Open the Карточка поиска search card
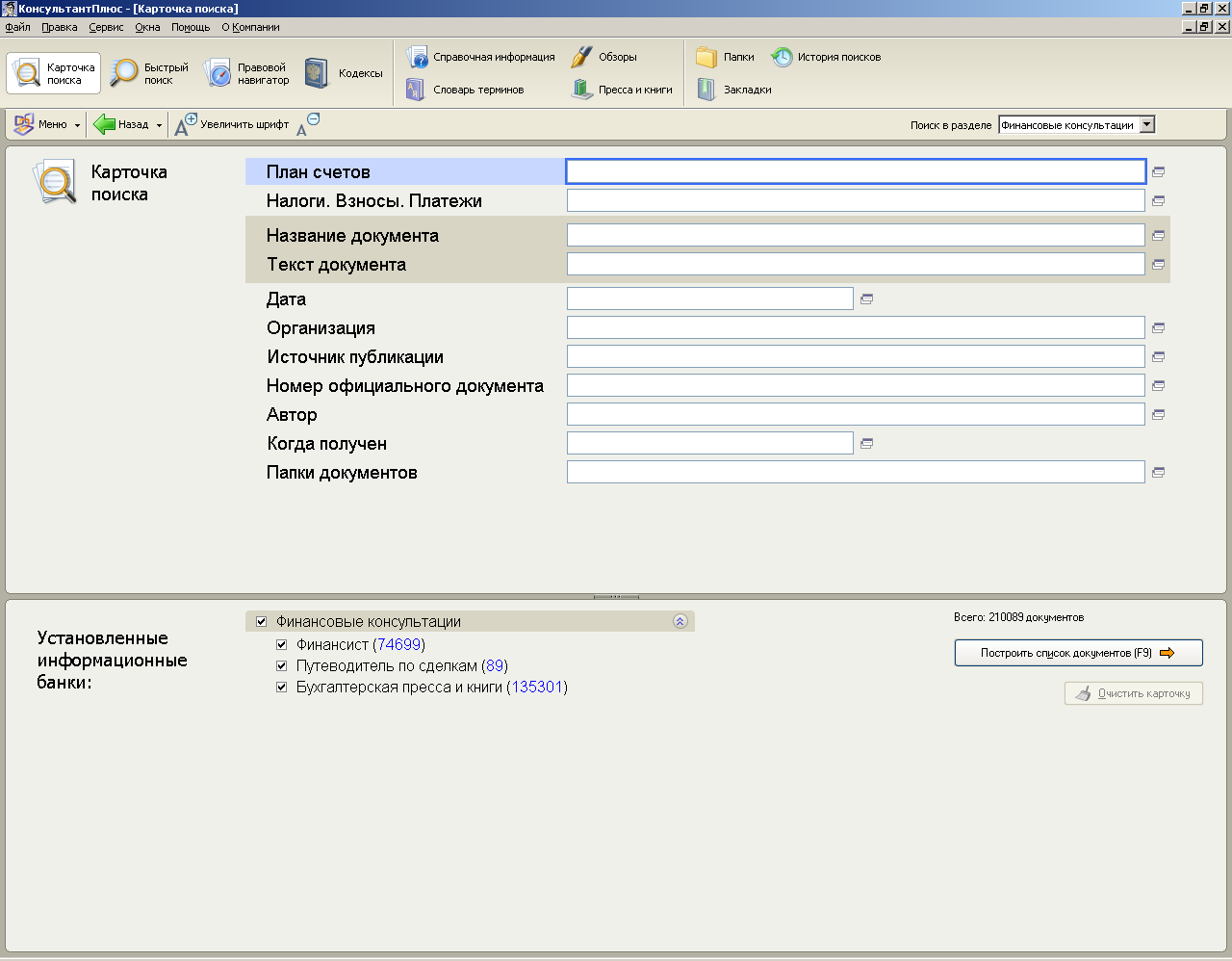Screen dimensions: 1232x961 [54, 73]
